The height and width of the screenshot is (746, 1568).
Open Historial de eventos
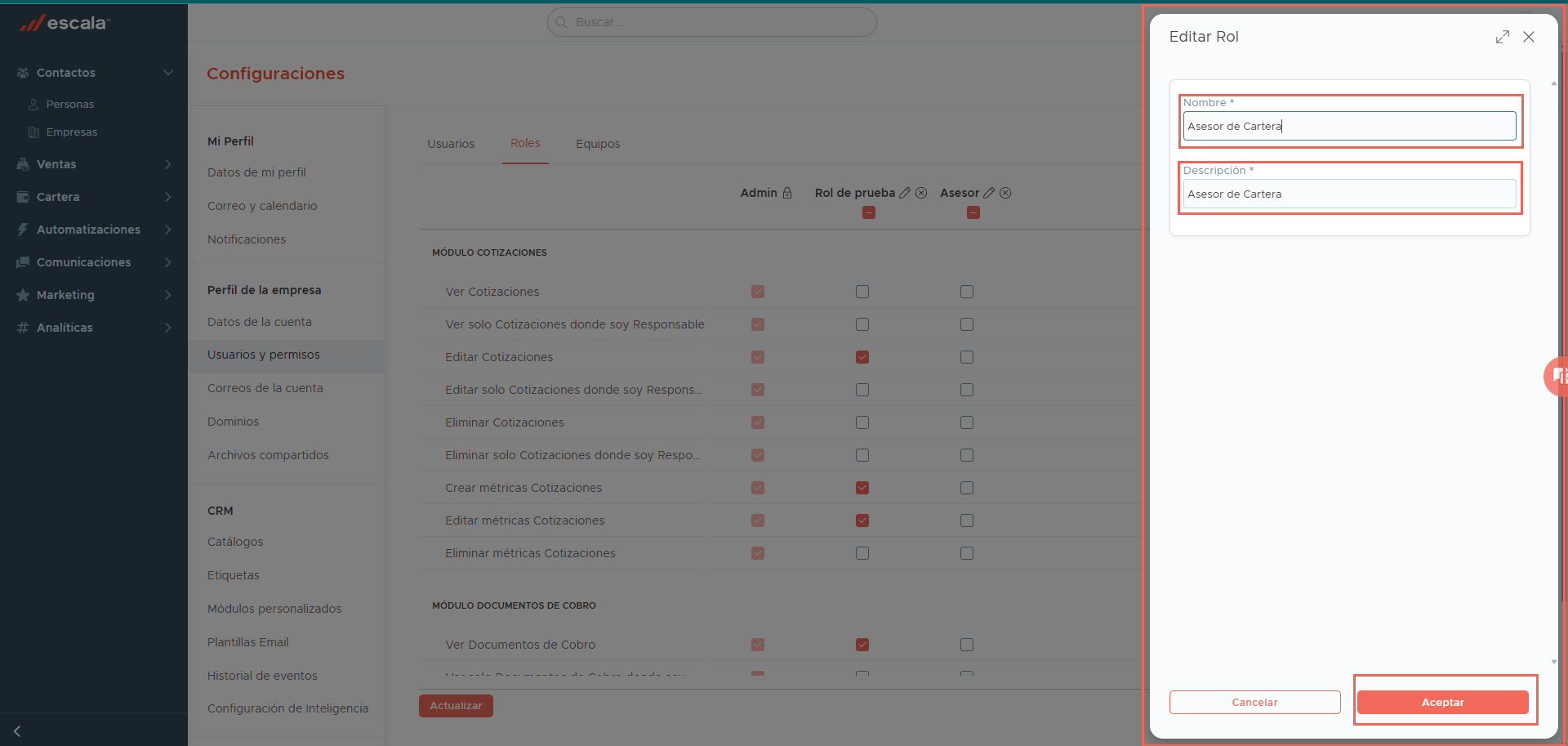click(x=262, y=676)
